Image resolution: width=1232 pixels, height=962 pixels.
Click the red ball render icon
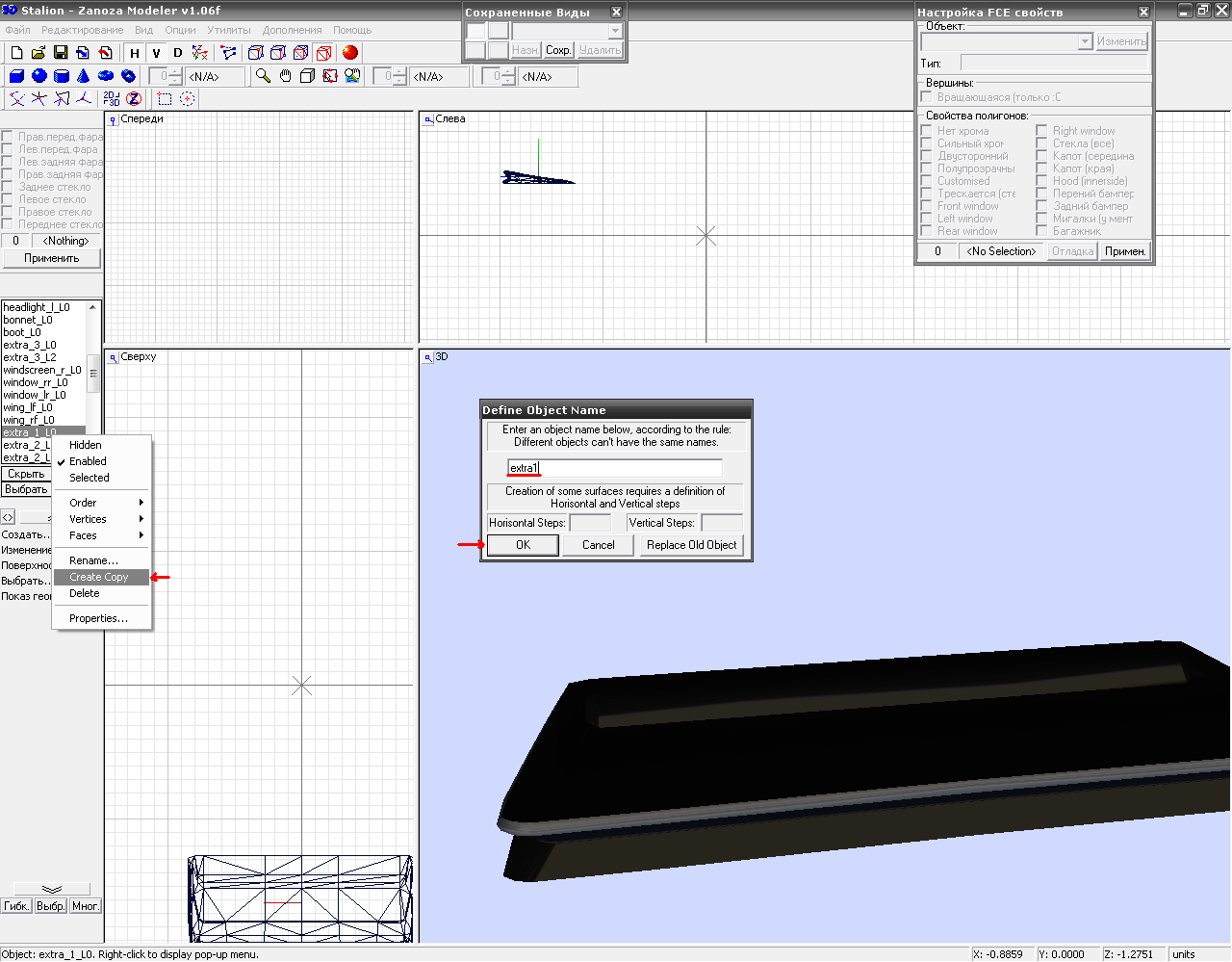(349, 53)
